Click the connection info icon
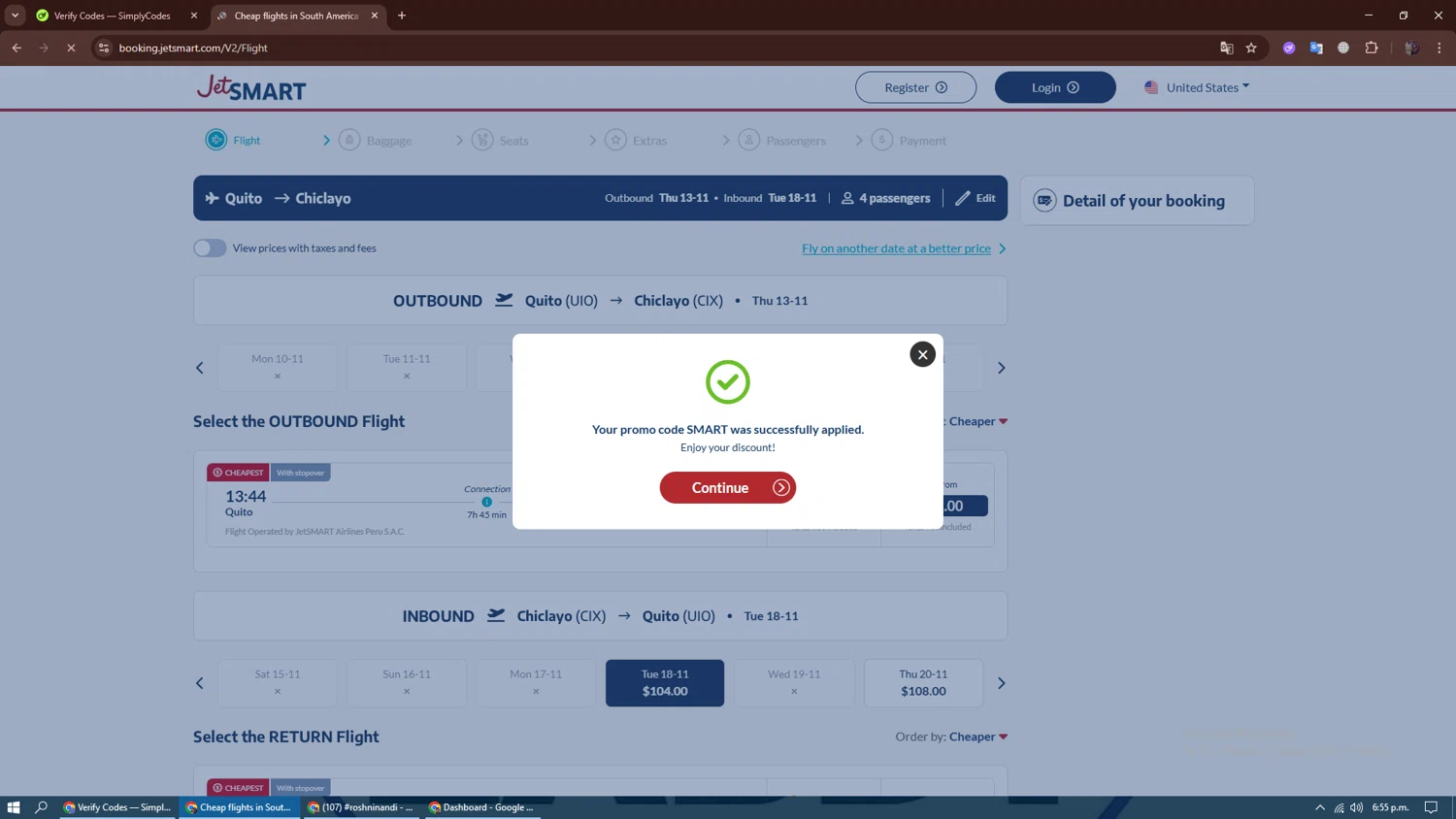 tap(487, 502)
